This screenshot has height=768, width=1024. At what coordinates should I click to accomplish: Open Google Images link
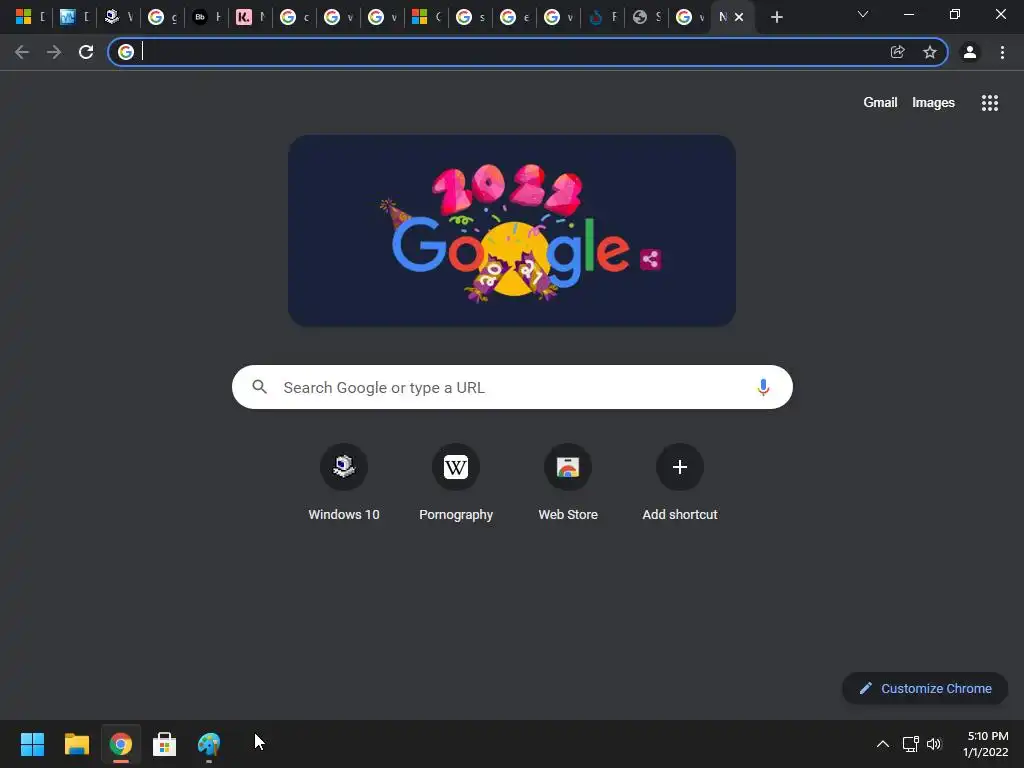pyautogui.click(x=933, y=103)
